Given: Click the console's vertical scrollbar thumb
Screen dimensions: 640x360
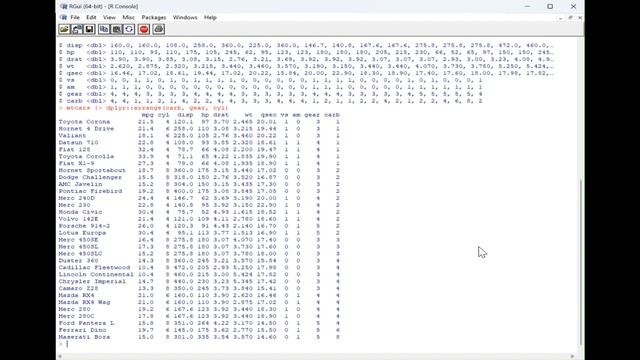Looking at the screenshot, I should [x=580, y=263].
